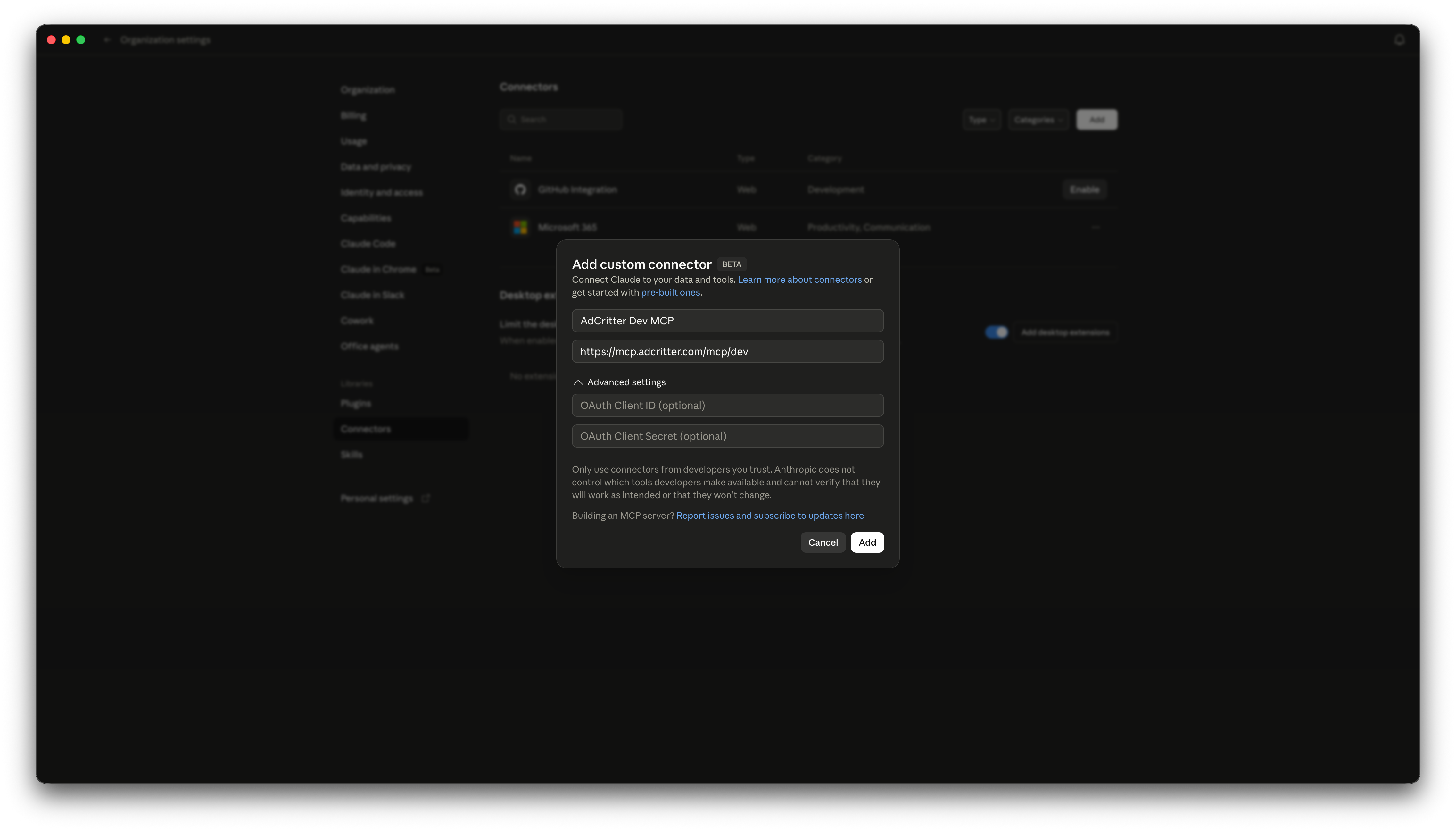This screenshot has height=831, width=1456.
Task: Click the OAuth Client Secret field
Action: (728, 436)
